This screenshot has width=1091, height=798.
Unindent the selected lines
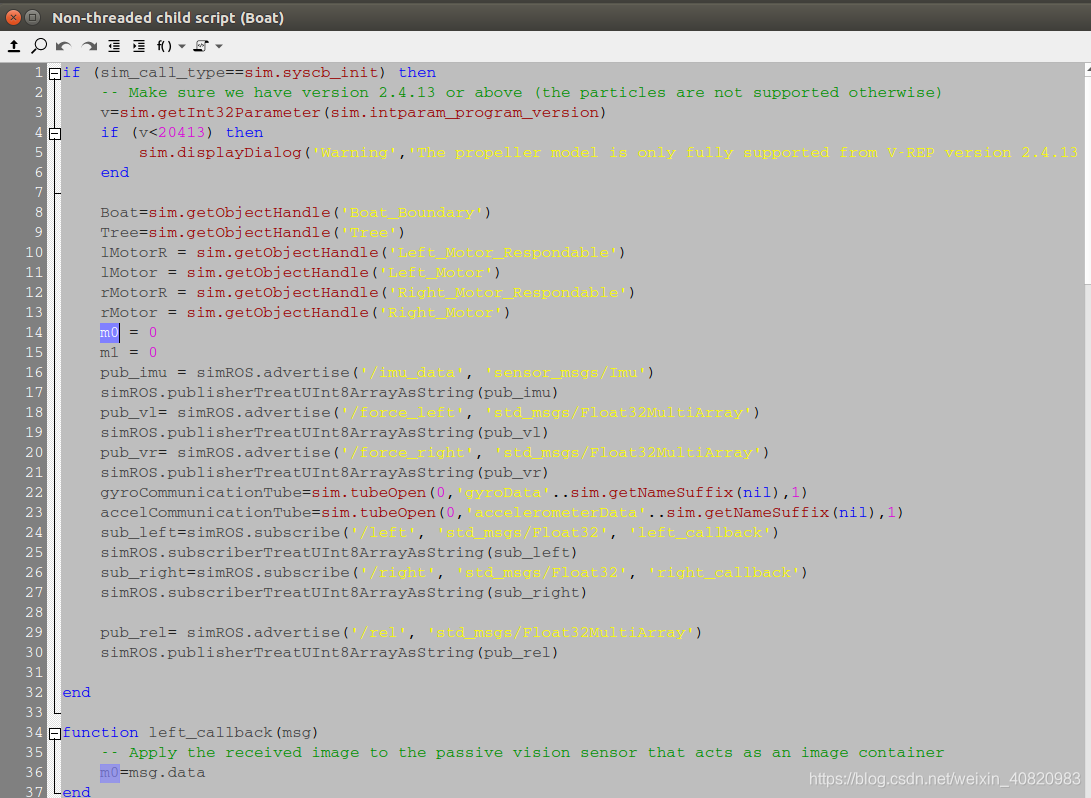(x=114, y=46)
